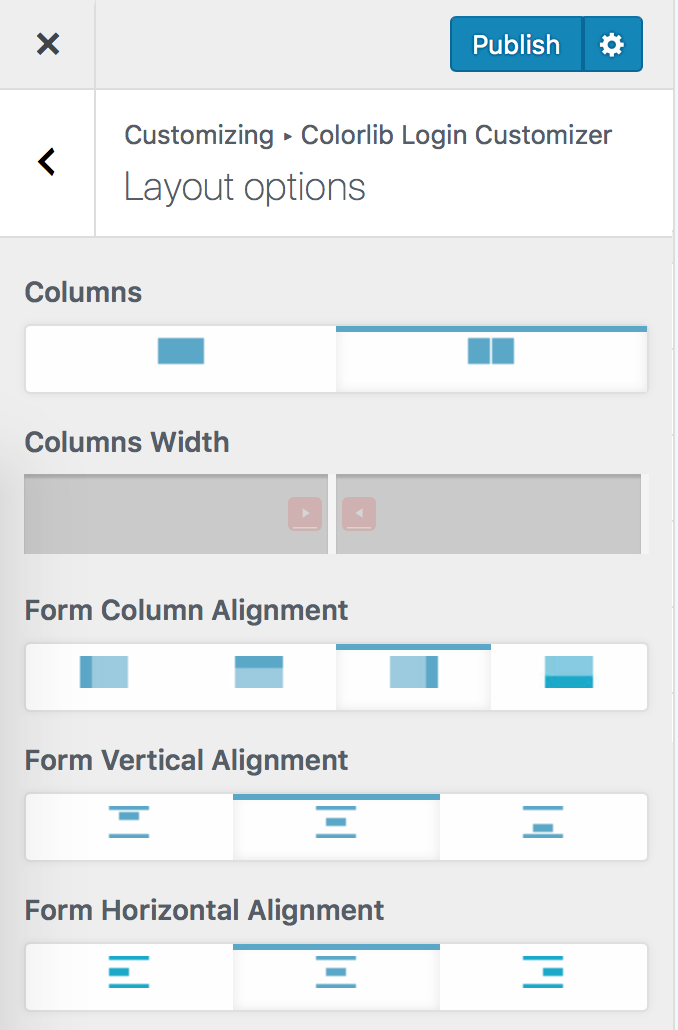Viewport: 678px width, 1030px height.
Task: Select the right form column alignment
Action: [x=413, y=677]
